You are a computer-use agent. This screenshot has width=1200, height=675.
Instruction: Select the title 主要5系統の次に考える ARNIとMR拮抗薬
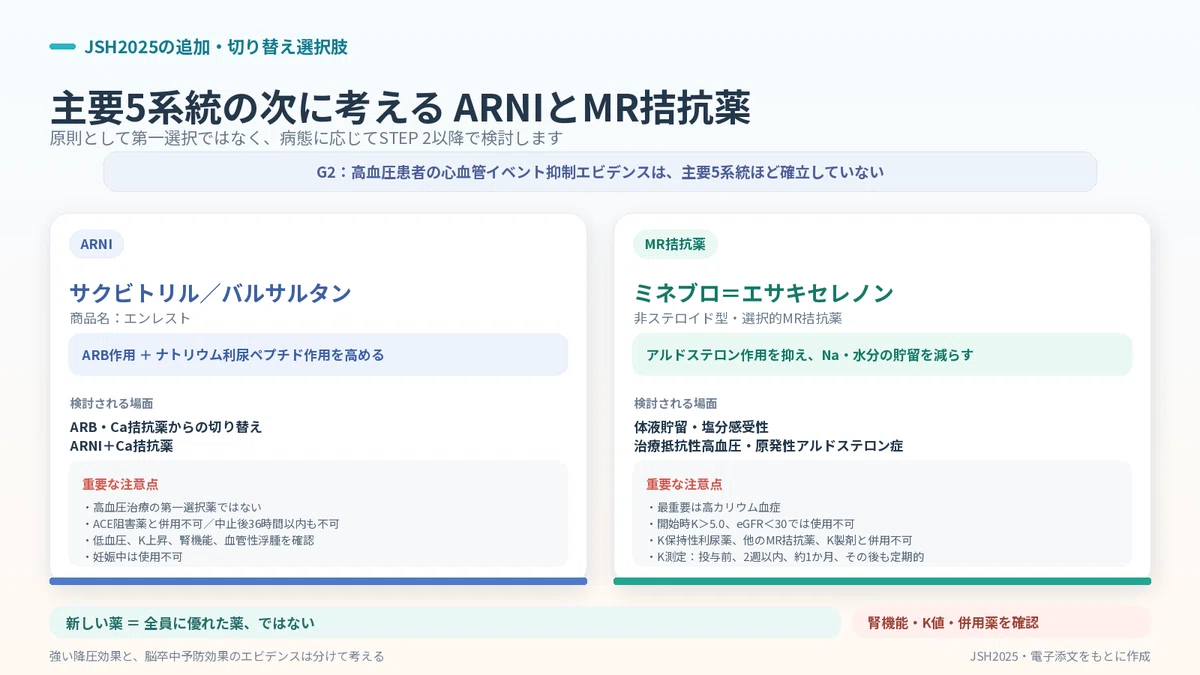pyautogui.click(x=400, y=107)
